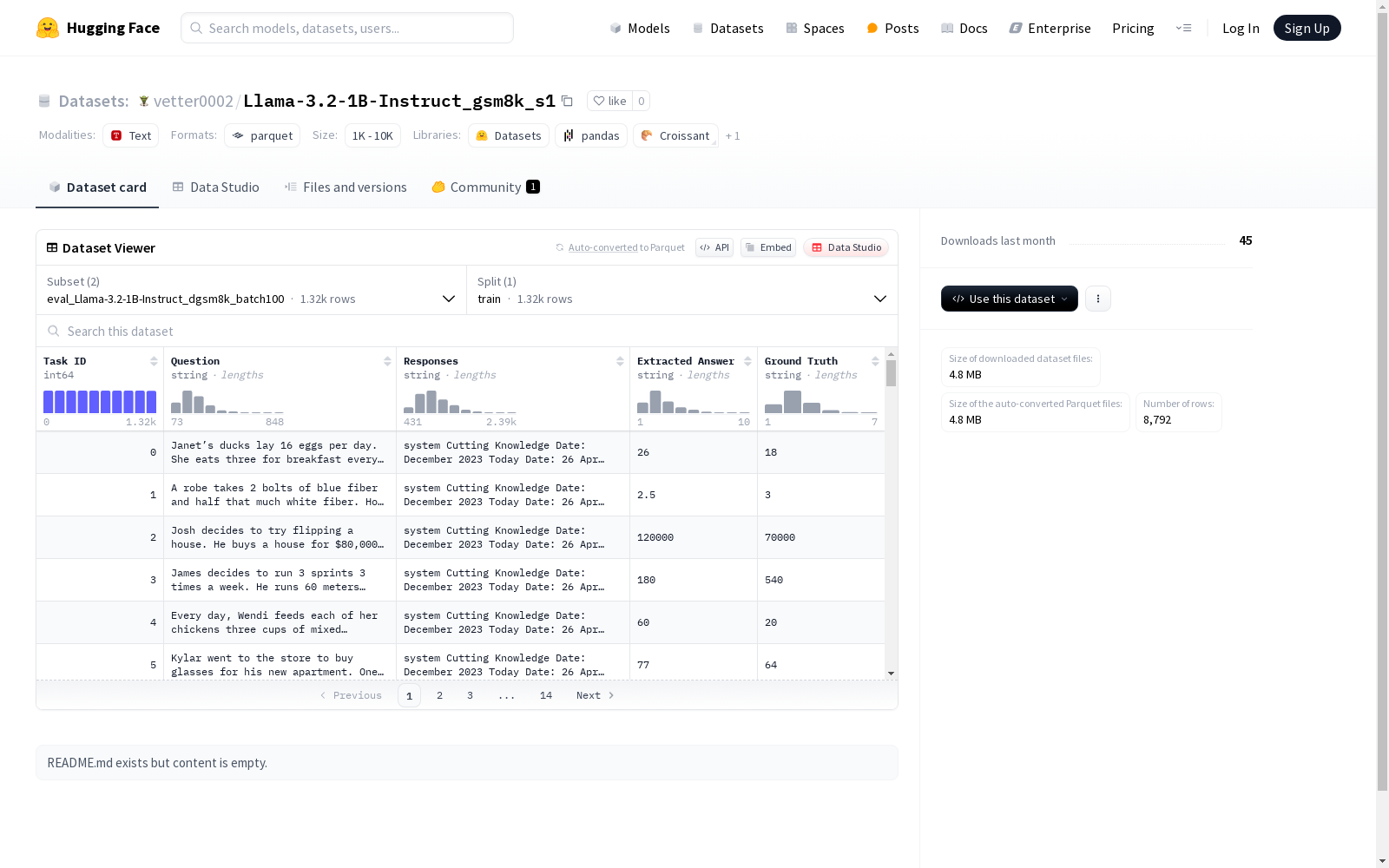The width and height of the screenshot is (1389, 868).
Task: Switch to the Dataset card tab
Action: point(97,187)
